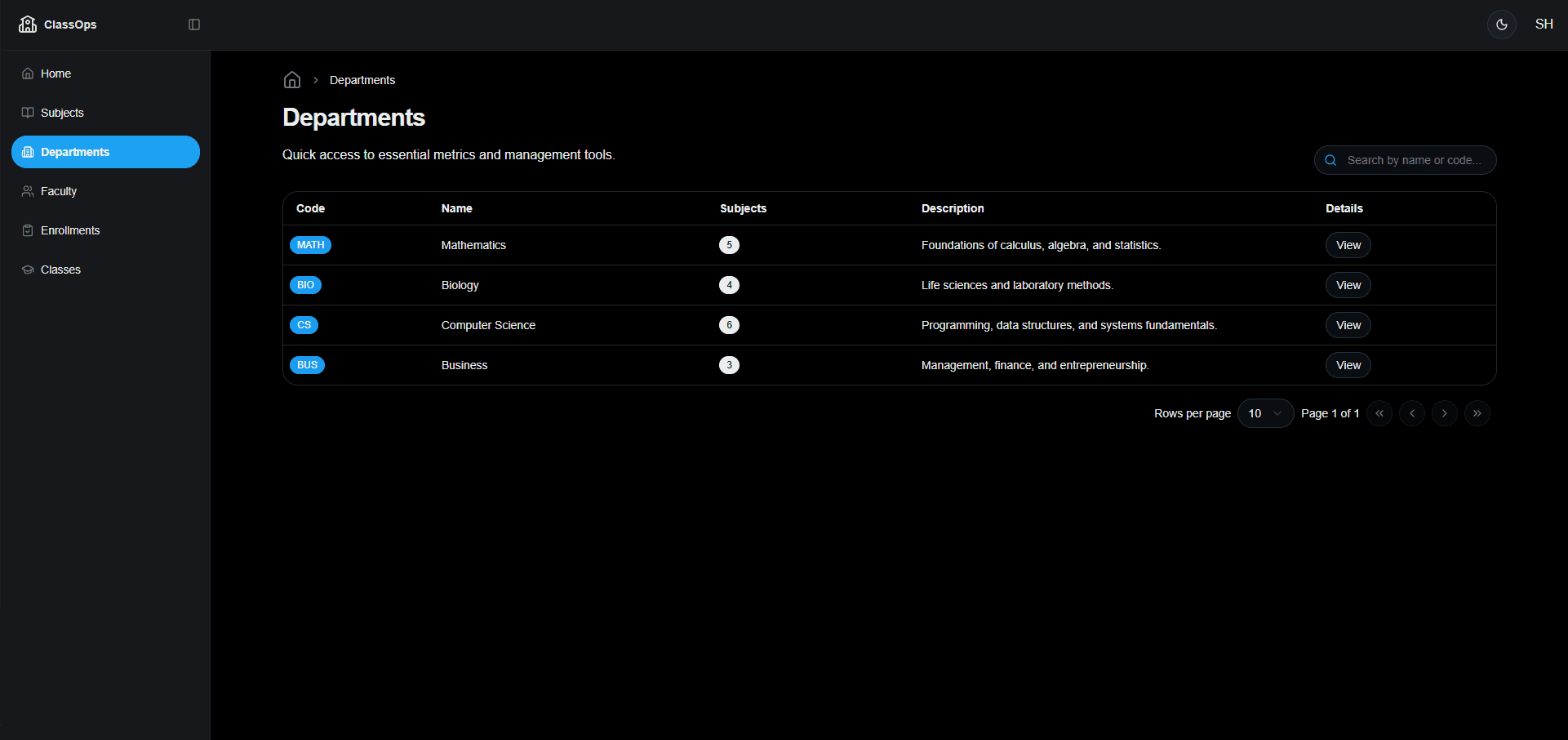Click the ClassOps logo icon
The image size is (1568, 740).
[28, 25]
